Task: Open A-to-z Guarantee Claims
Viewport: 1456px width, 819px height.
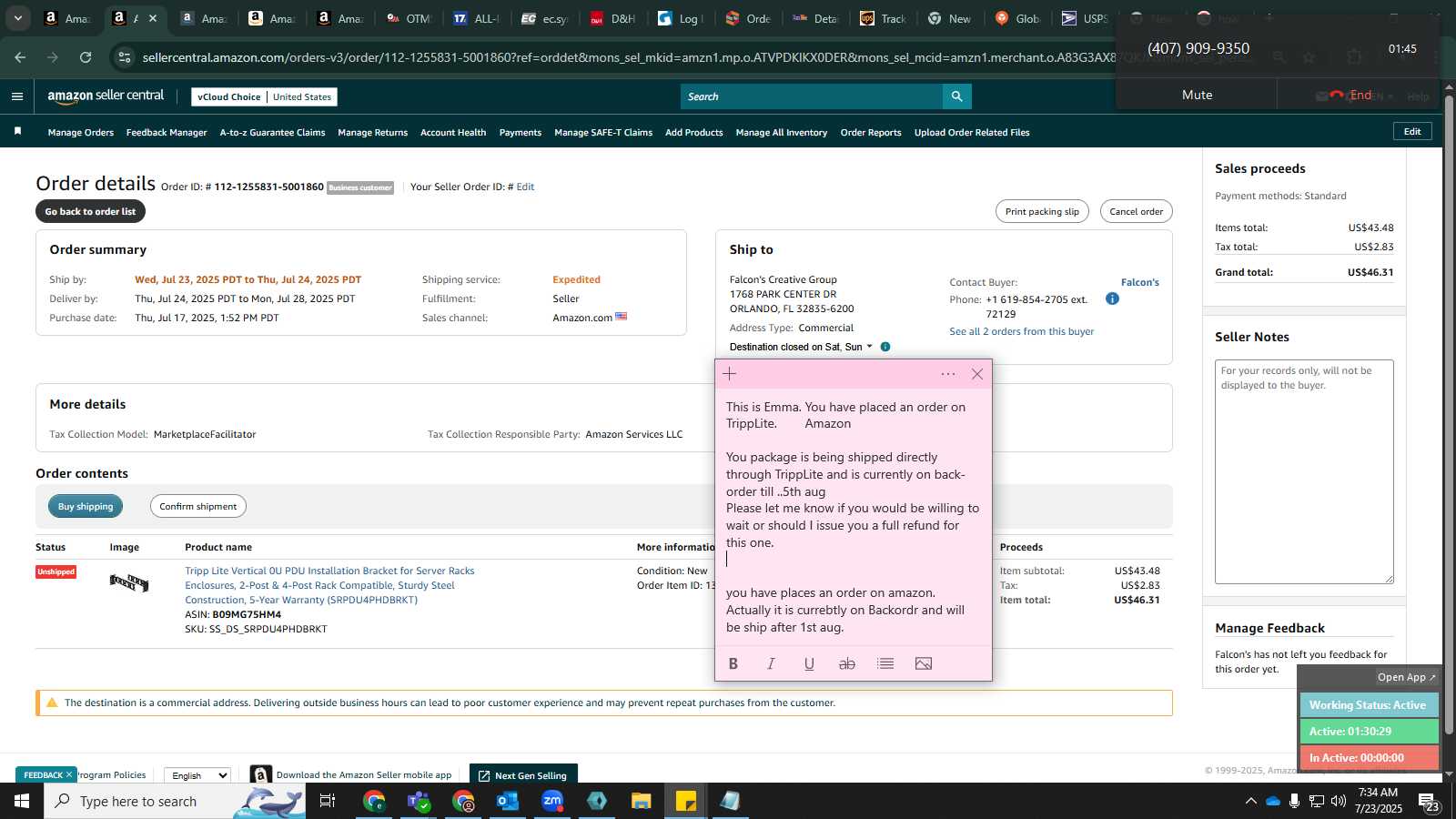Action: (272, 133)
